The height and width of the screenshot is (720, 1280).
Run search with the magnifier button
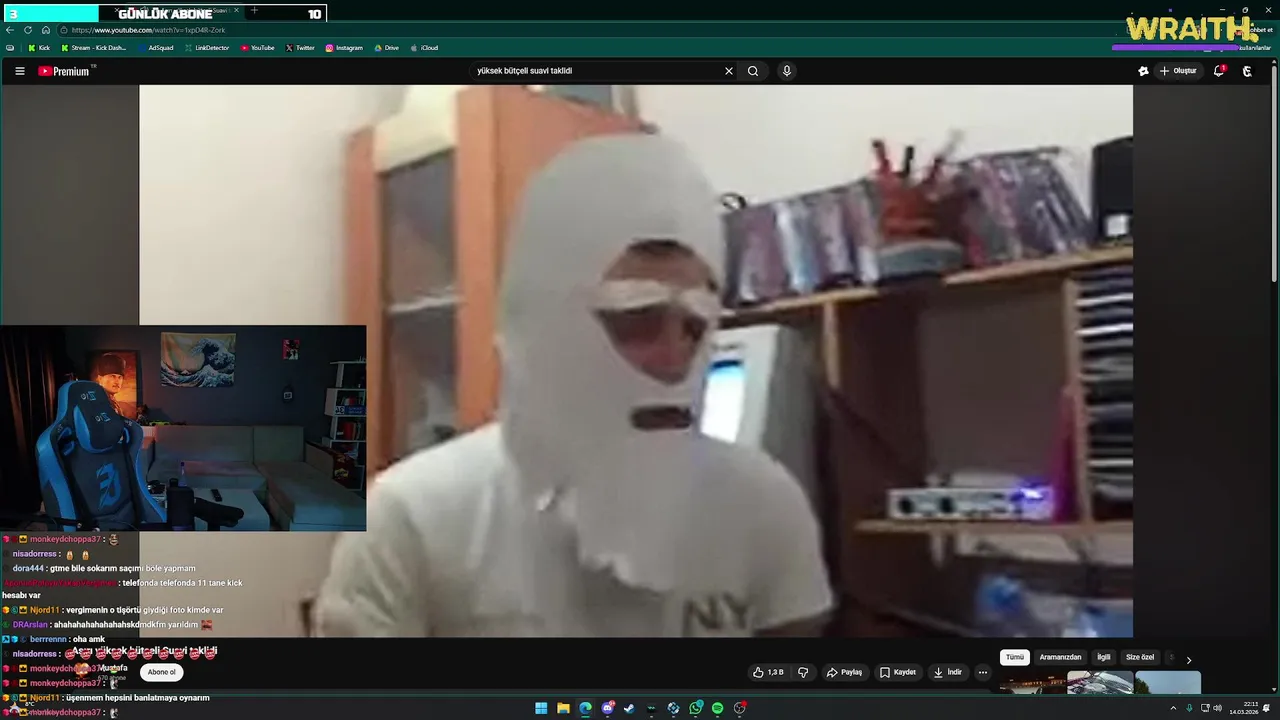point(753,71)
